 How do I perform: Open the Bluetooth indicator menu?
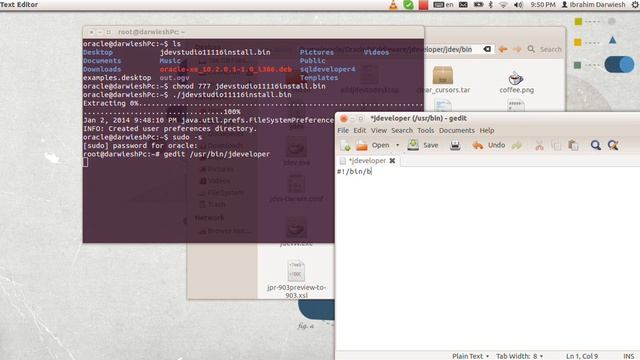click(491, 5)
